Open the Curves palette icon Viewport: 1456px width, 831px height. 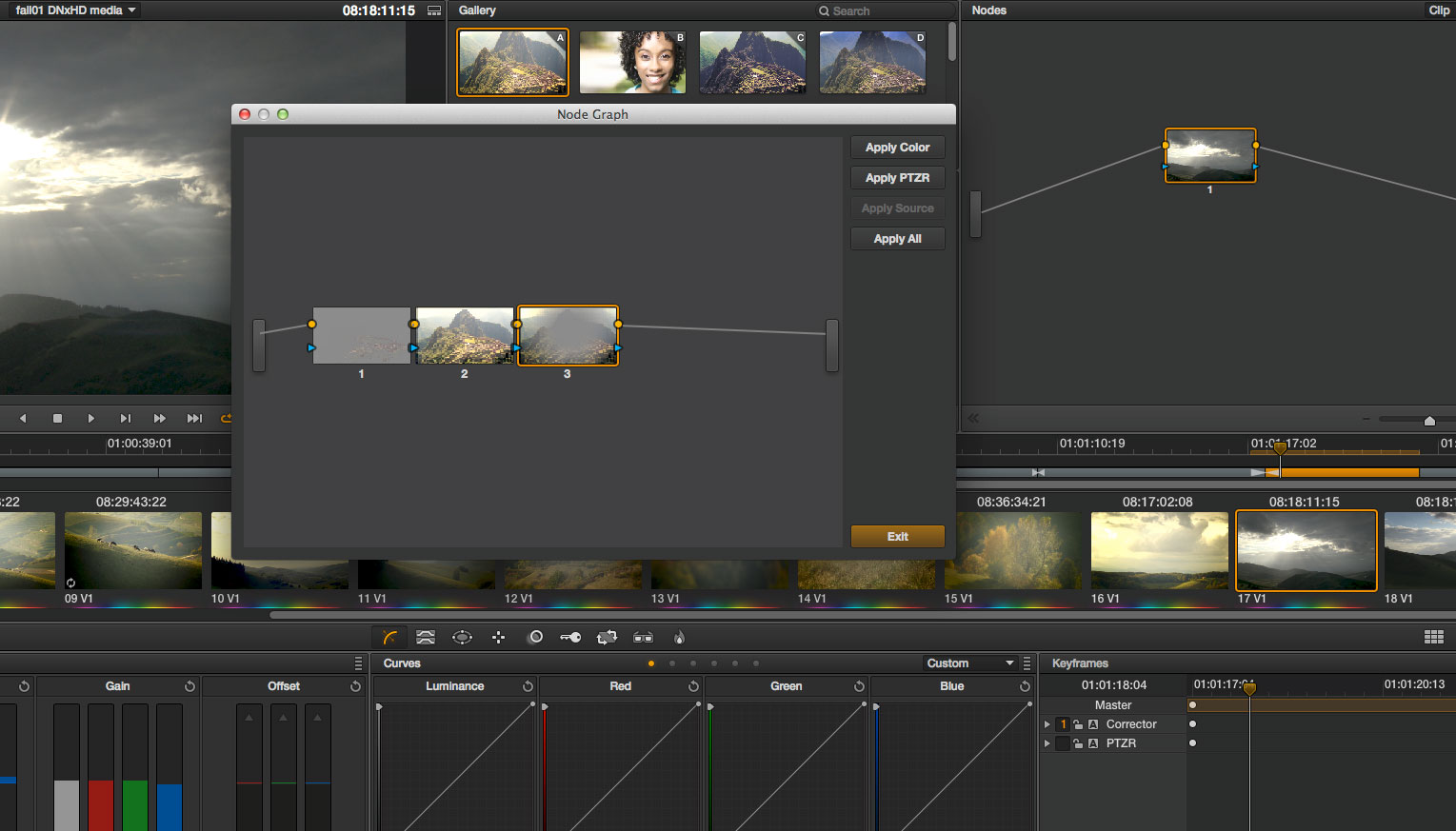[389, 638]
